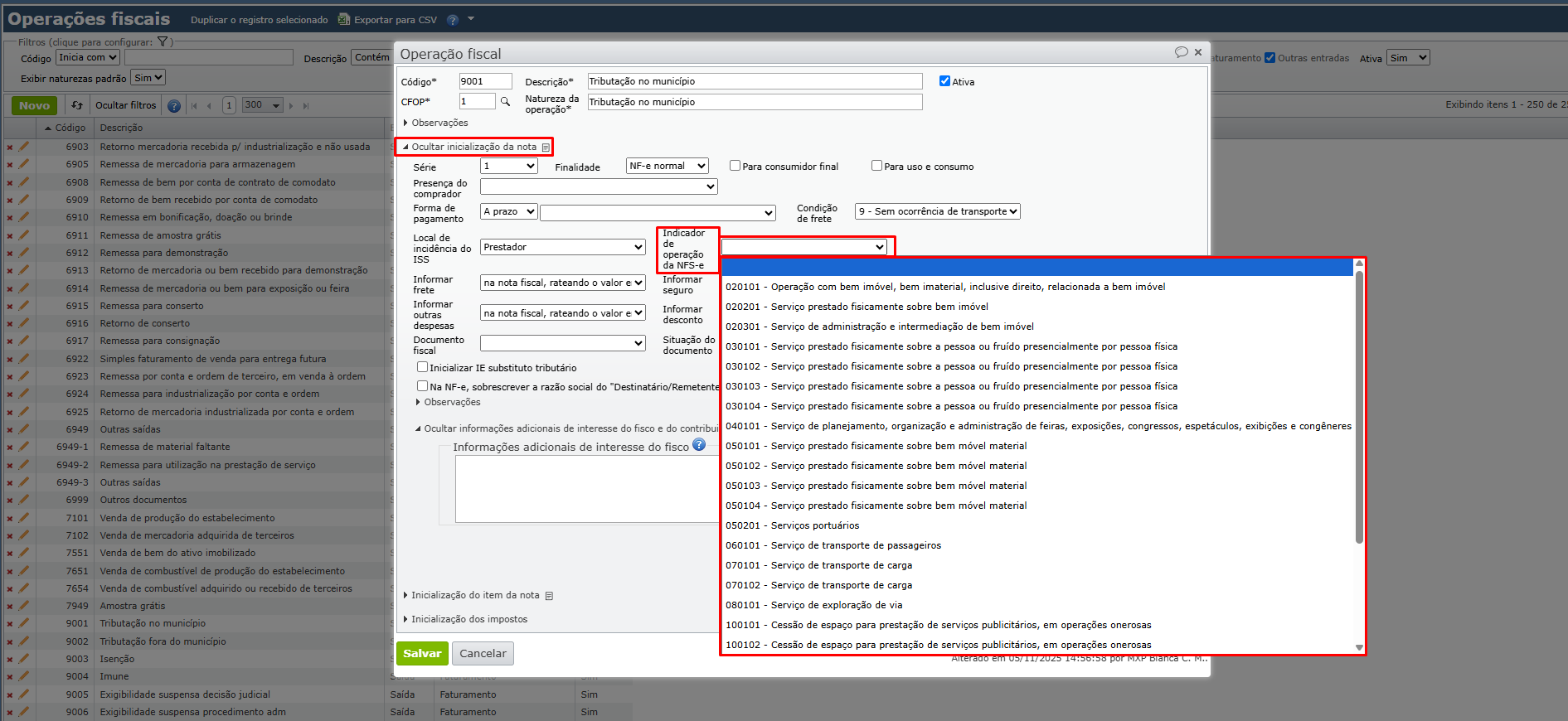Image resolution: width=1568 pixels, height=721 pixels.
Task: Click Ocultar filtros
Action: [125, 105]
